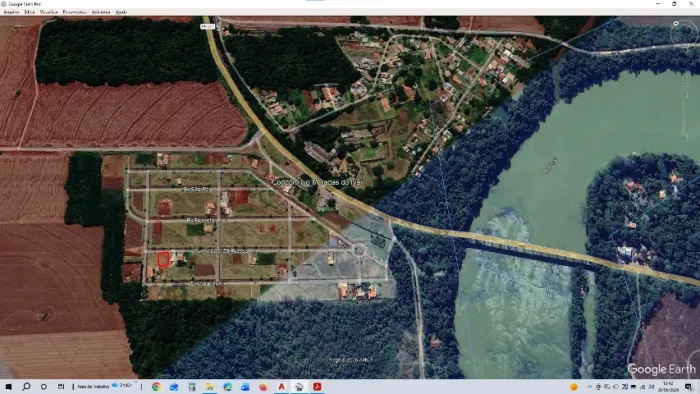Screen dimensions: 700x394
Task: Open Windows taskbar search
Action: (x=26, y=386)
